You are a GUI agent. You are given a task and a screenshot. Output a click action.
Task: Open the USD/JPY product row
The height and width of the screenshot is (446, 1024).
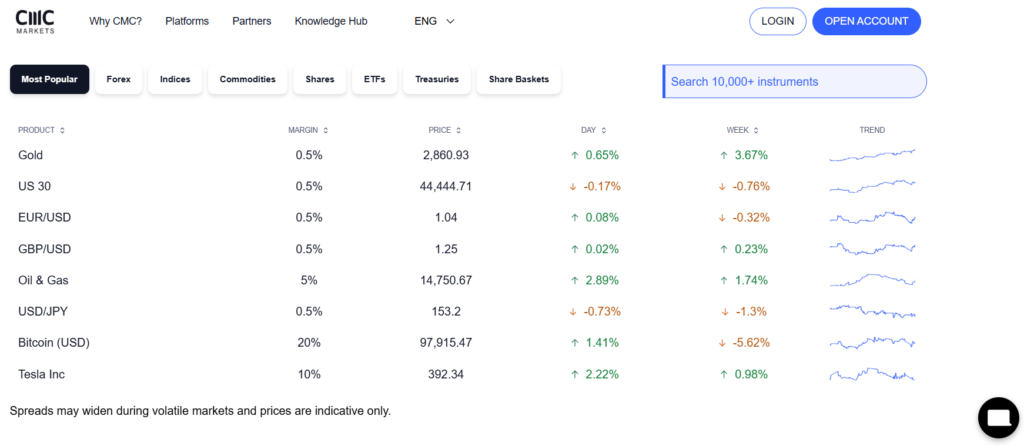click(467, 311)
